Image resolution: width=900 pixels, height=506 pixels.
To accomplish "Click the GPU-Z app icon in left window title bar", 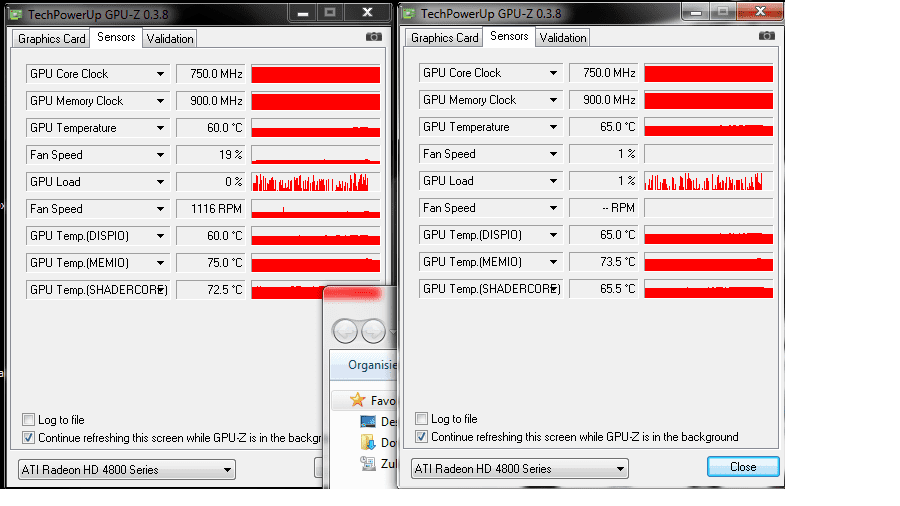I will [15, 14].
